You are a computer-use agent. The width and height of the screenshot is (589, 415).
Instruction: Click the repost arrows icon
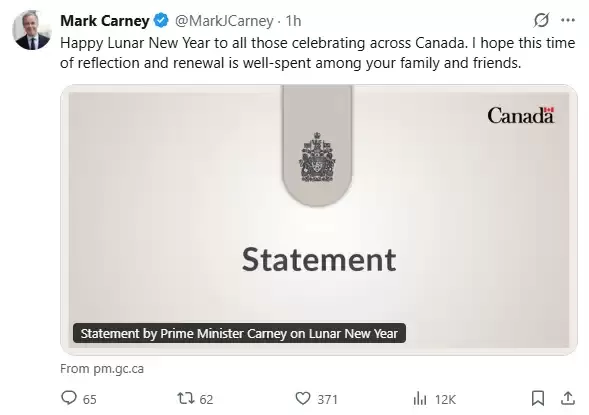pos(186,398)
